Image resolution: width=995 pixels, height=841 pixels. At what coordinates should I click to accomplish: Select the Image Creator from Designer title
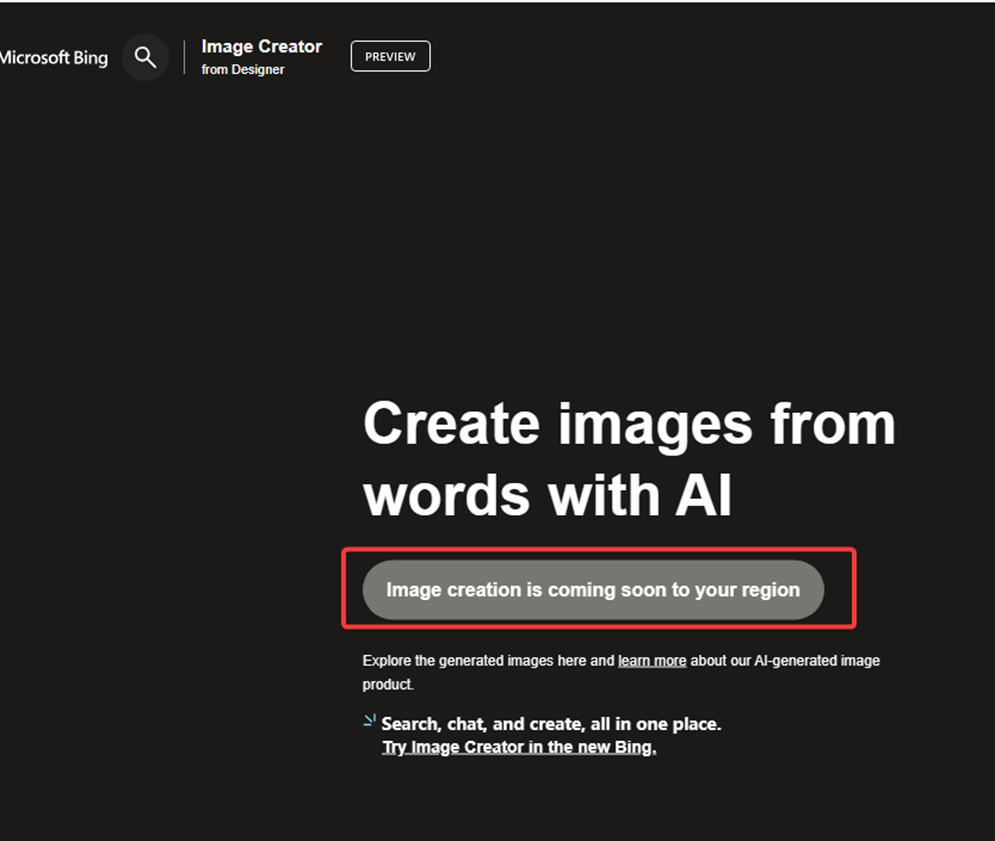tap(261, 57)
